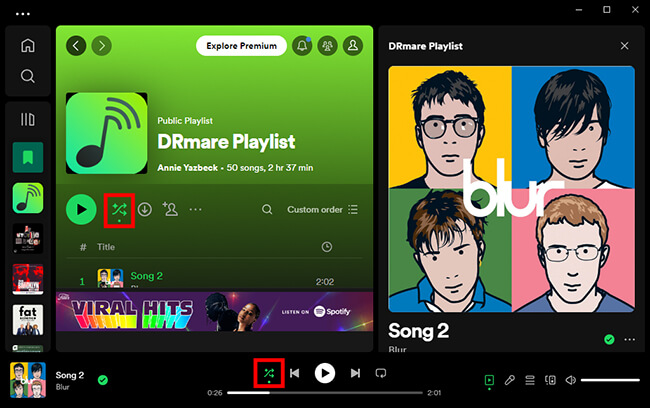Open the three-dot app menu

pyautogui.click(x=23, y=14)
